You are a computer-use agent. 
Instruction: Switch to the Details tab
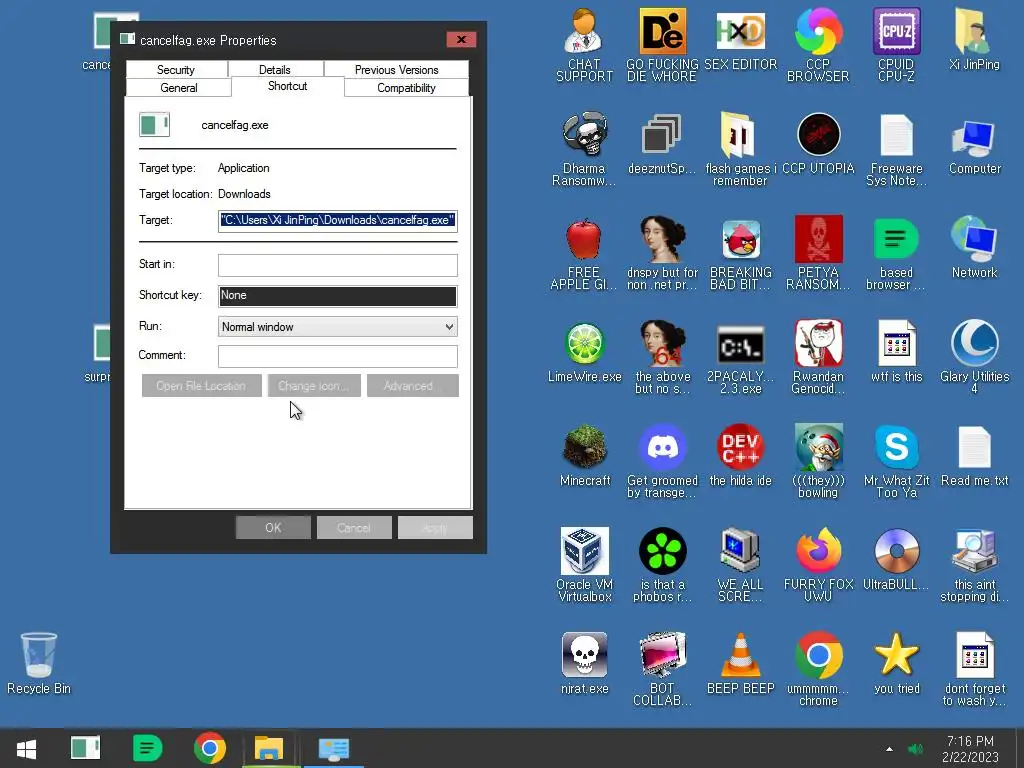[274, 69]
